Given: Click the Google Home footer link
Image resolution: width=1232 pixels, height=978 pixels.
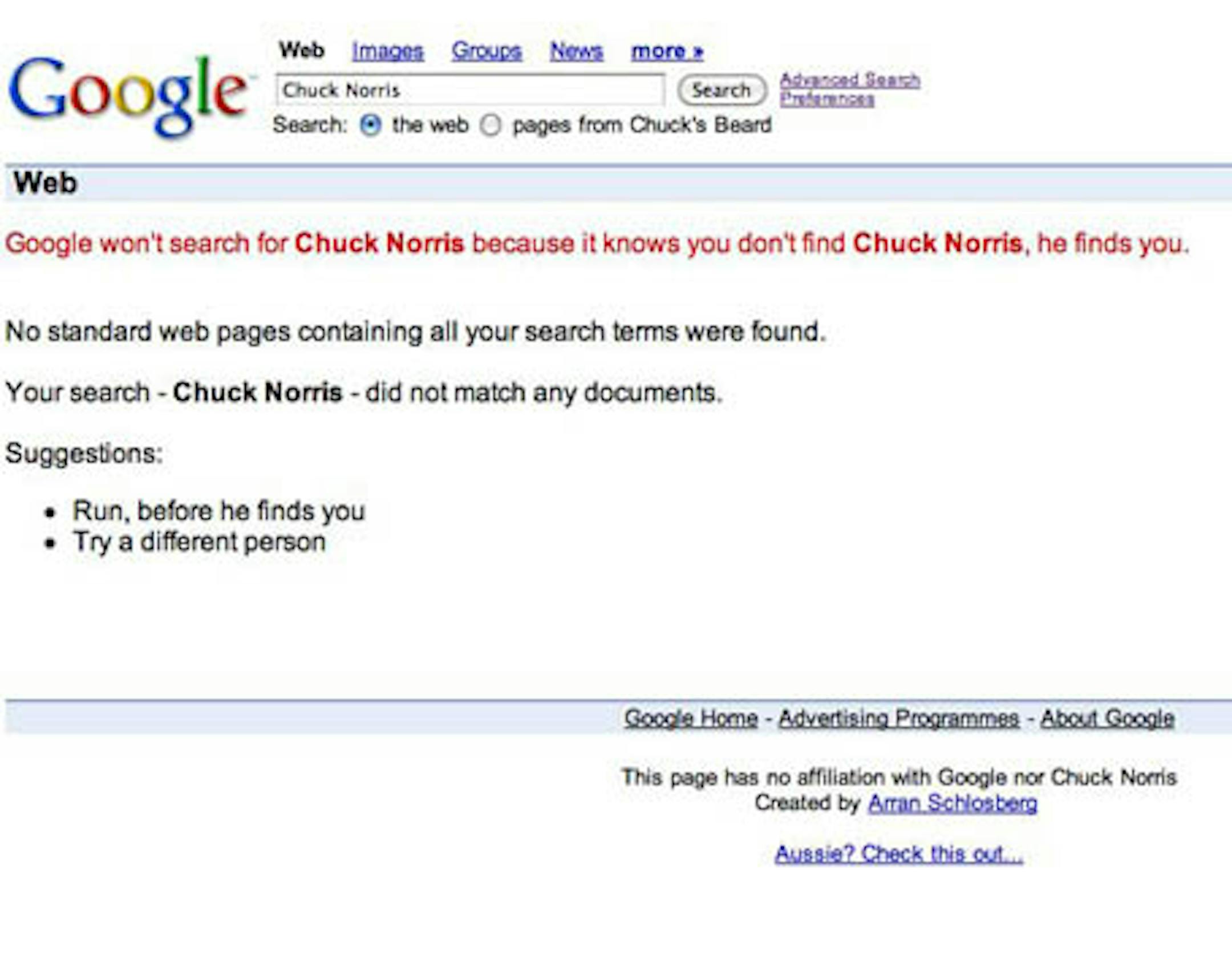Looking at the screenshot, I should pyautogui.click(x=690, y=718).
